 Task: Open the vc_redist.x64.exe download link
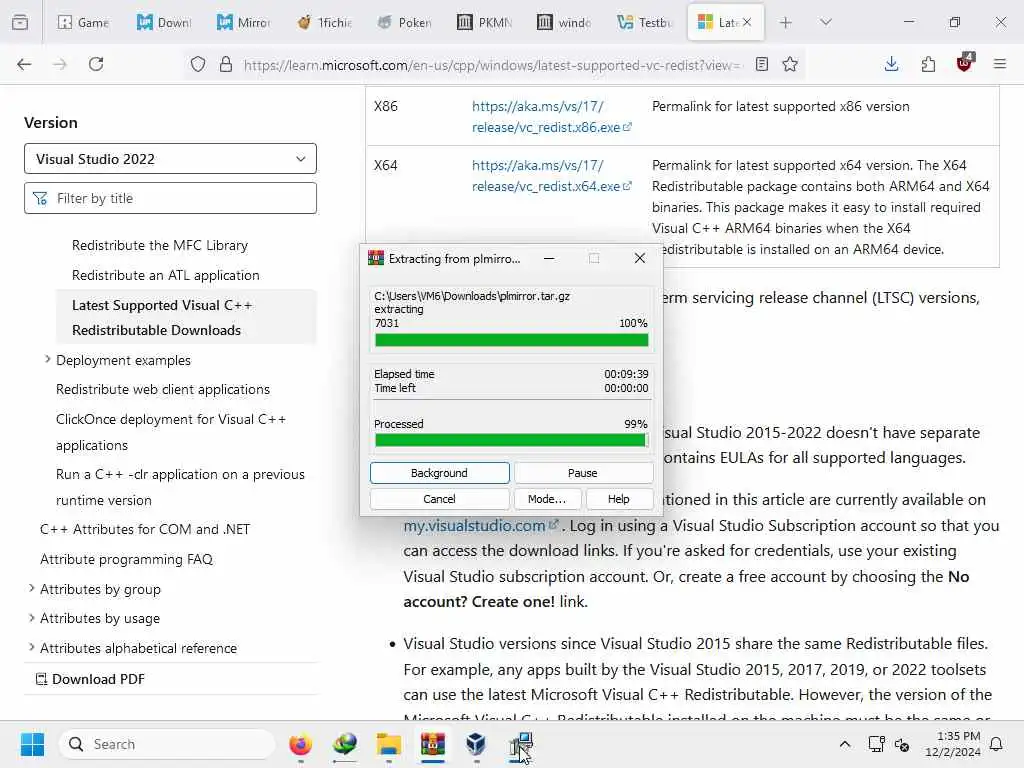(x=551, y=176)
